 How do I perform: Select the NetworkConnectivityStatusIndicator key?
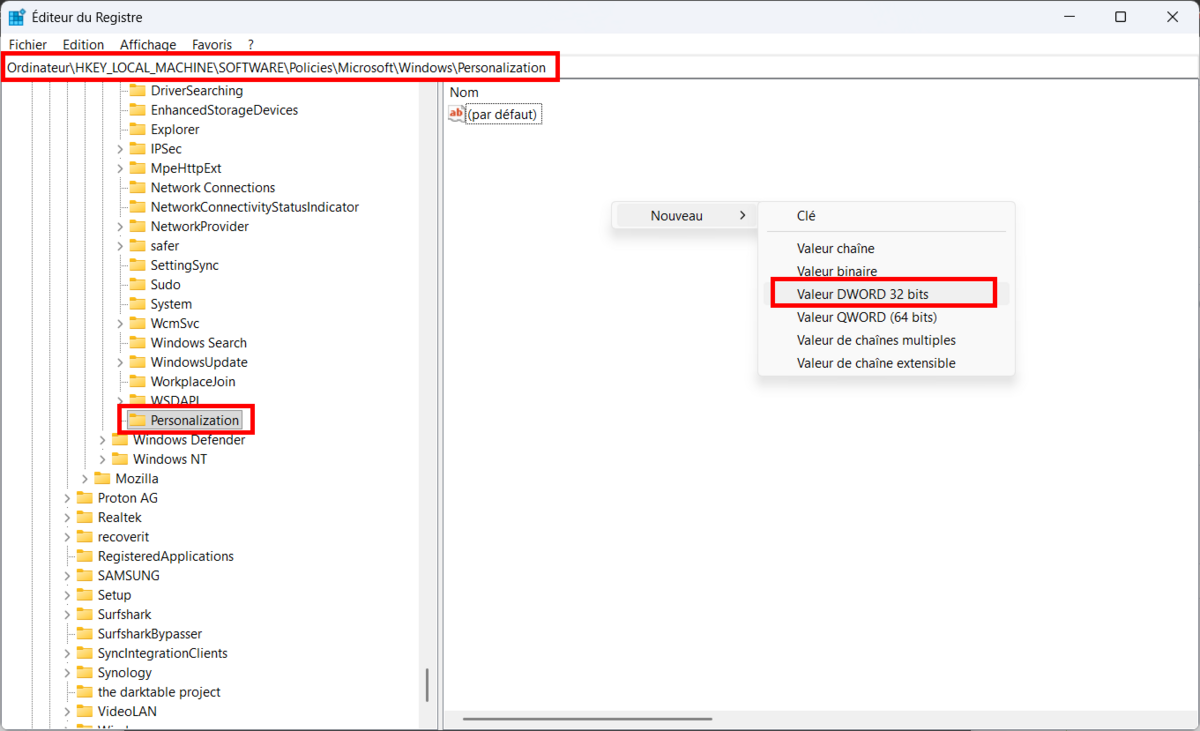(x=254, y=207)
